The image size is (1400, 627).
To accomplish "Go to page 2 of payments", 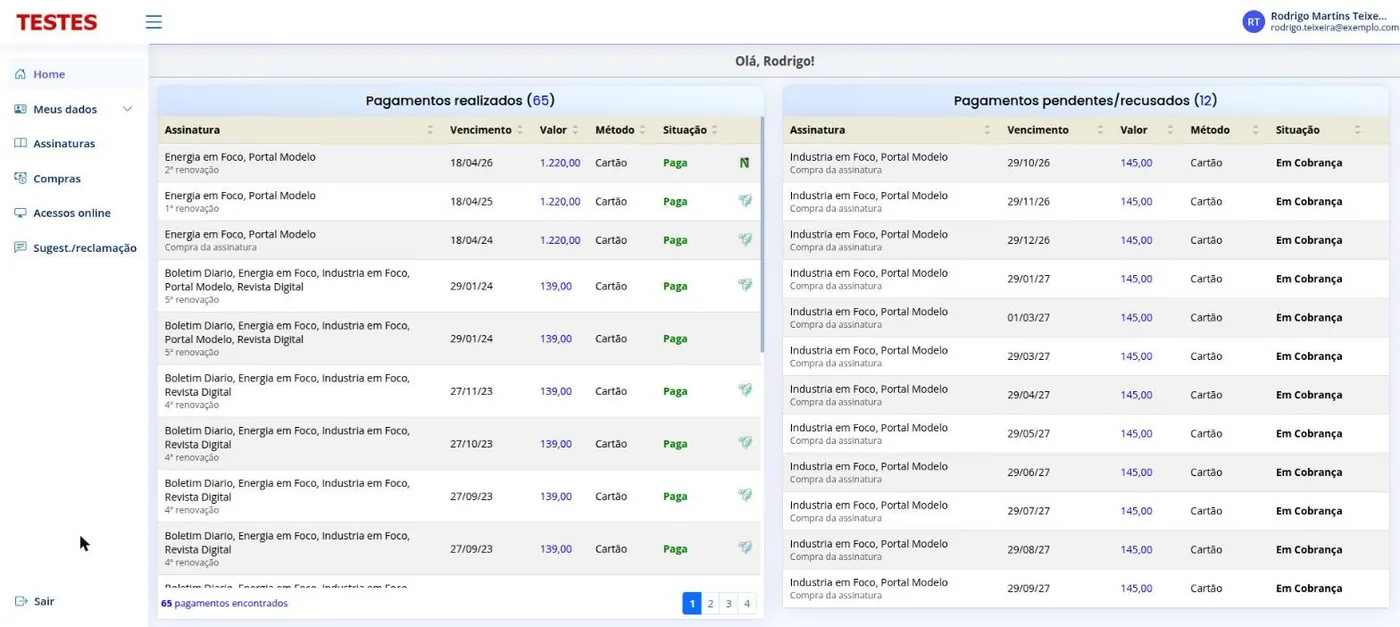I will pyautogui.click(x=710, y=603).
